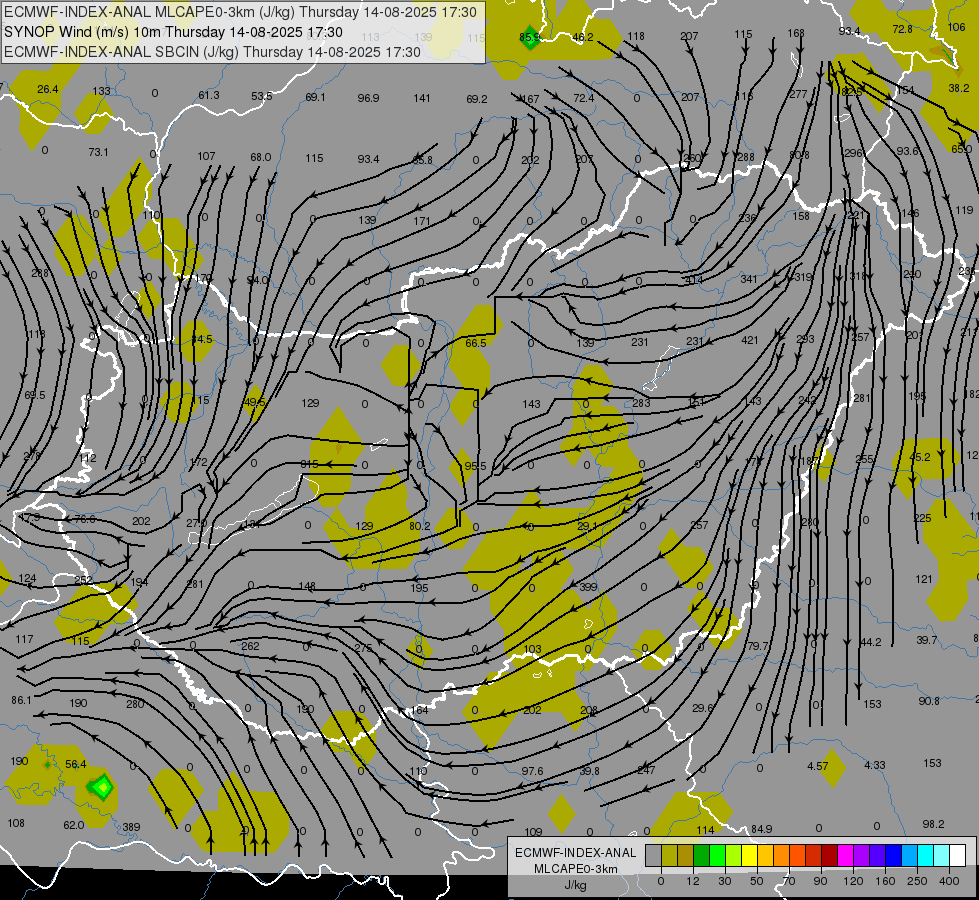Image resolution: width=979 pixels, height=900 pixels.
Task: Click the SBCIN header line
Action: tap(212, 52)
